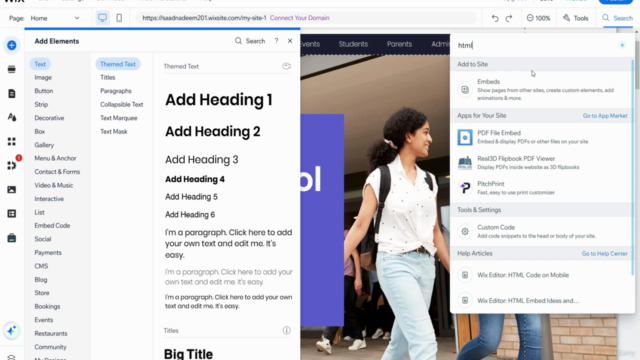The width and height of the screenshot is (640, 360).
Task: Click the blue Add Elements plus icon
Action: pyautogui.click(x=11, y=45)
